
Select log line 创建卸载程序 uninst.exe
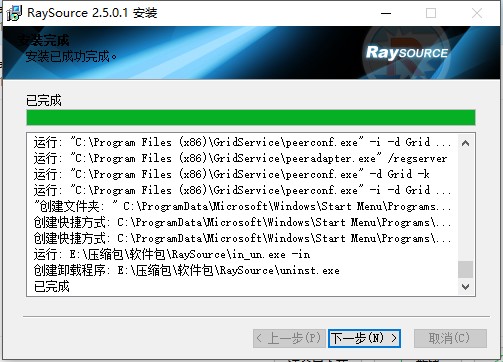[x=186, y=270]
